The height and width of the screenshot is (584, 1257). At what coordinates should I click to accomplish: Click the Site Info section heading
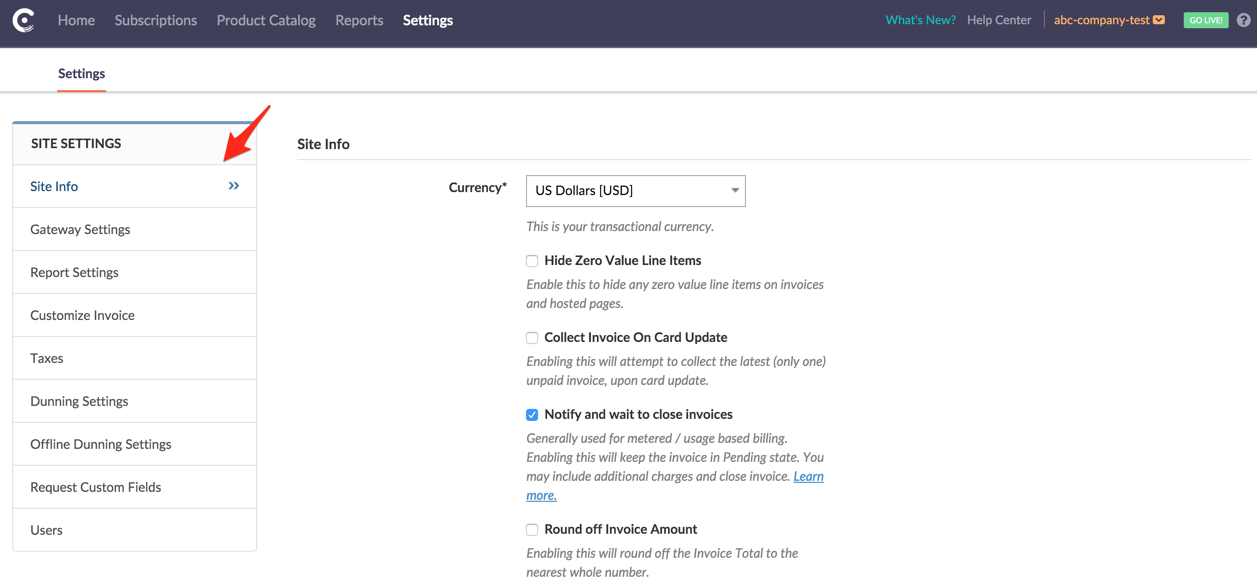[x=323, y=144]
